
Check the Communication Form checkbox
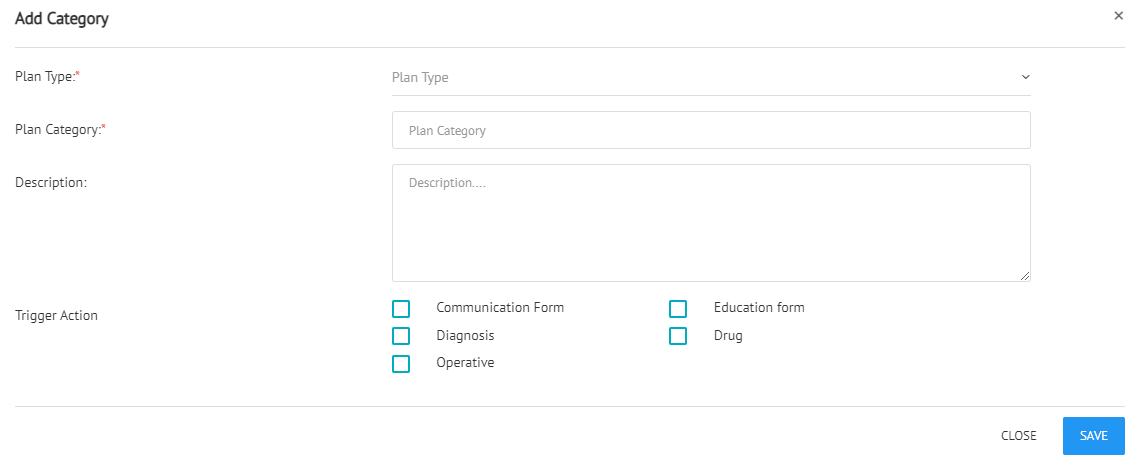tap(401, 309)
